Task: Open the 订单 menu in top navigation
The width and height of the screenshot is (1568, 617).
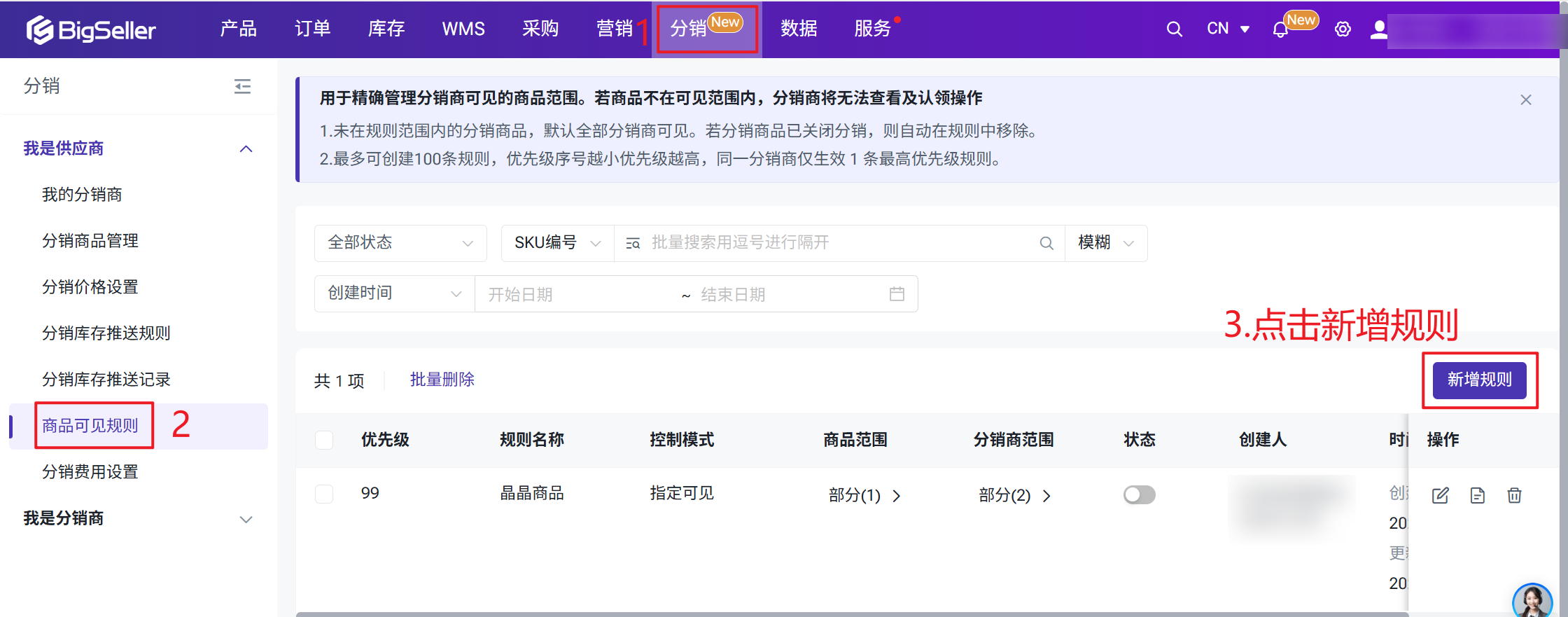Action: point(312,29)
